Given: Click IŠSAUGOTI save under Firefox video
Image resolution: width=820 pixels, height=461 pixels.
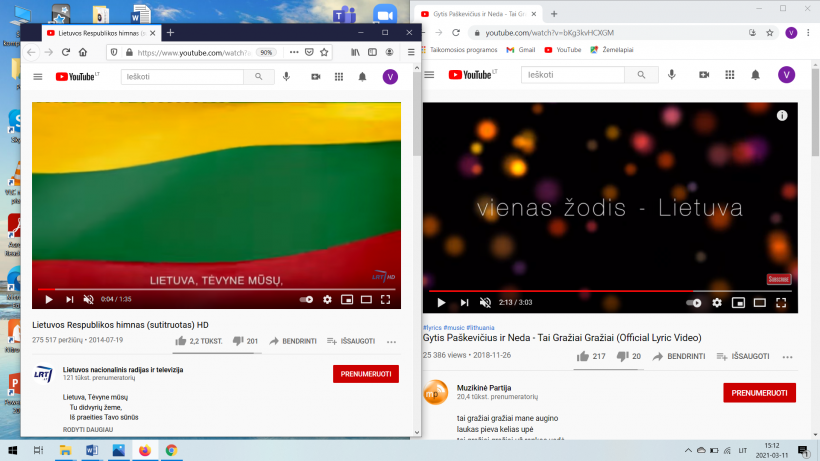Looking at the screenshot, I should [351, 341].
